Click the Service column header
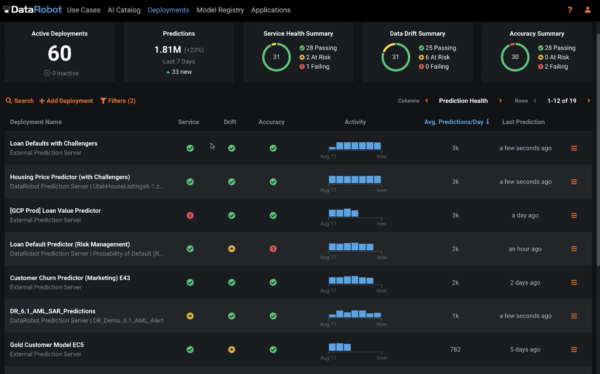The image size is (600, 374). coord(188,122)
